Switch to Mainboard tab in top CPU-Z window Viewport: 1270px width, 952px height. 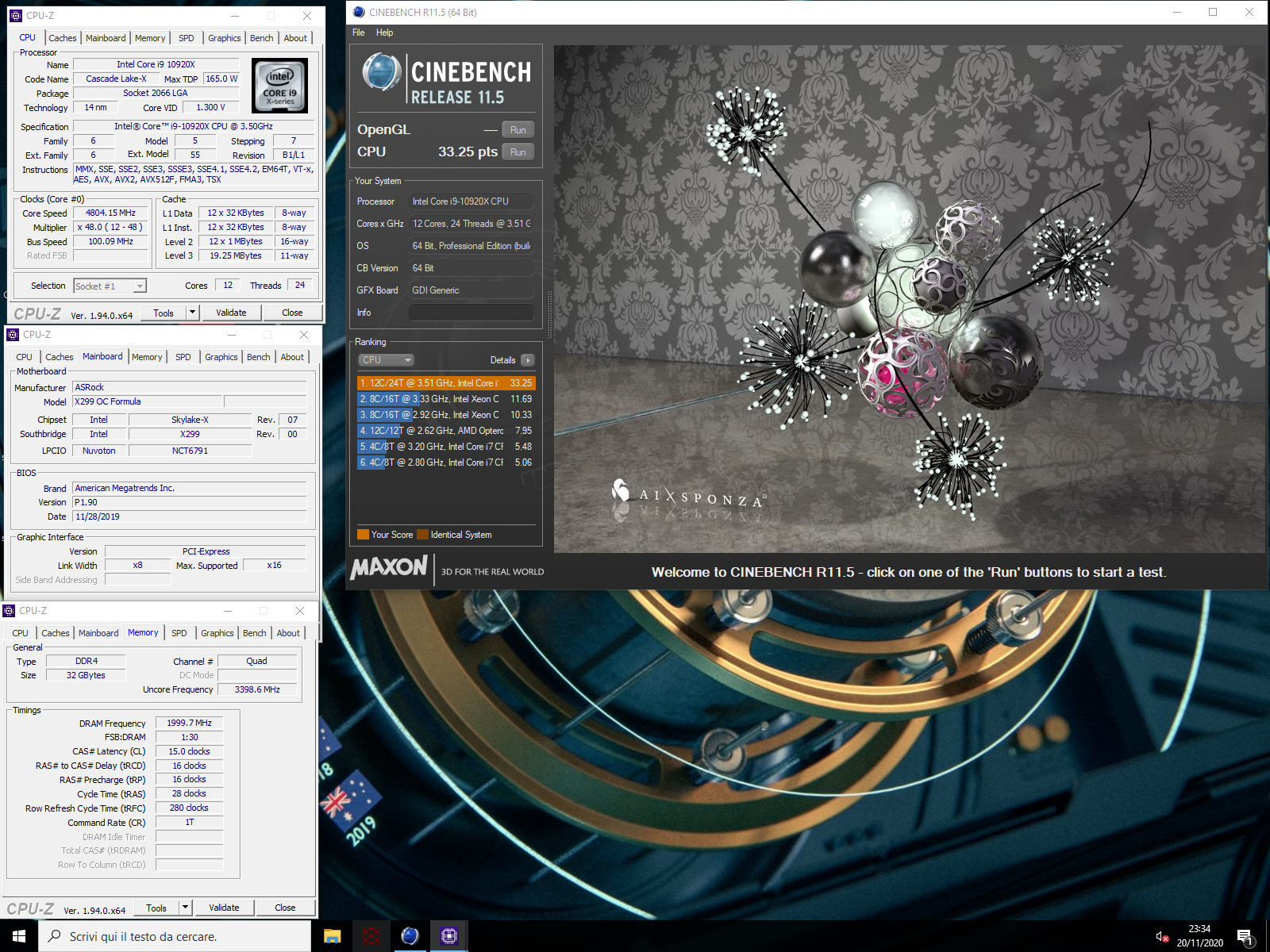[106, 38]
